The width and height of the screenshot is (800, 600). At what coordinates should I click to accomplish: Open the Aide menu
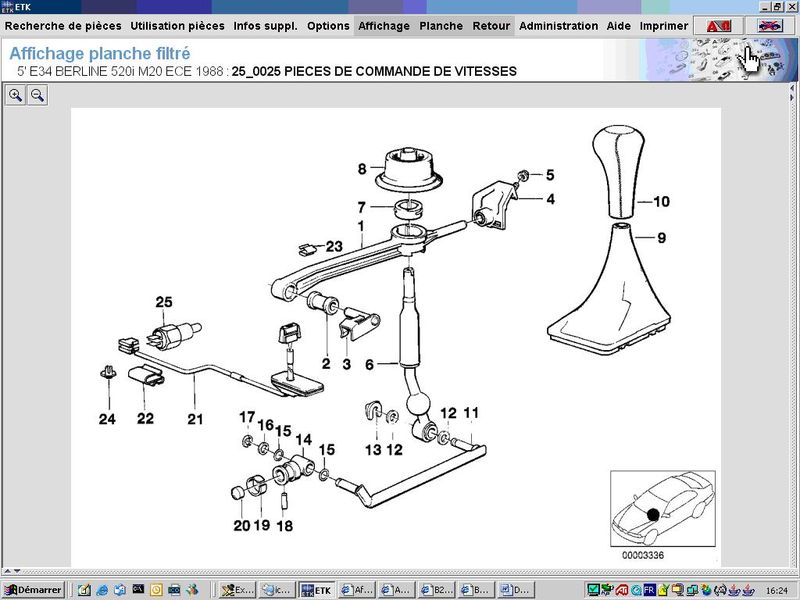point(618,26)
